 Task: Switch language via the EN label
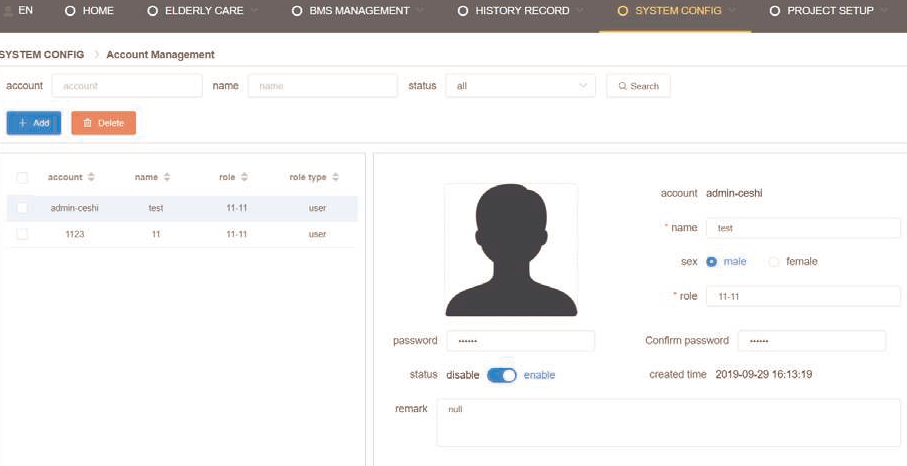[x=25, y=10]
